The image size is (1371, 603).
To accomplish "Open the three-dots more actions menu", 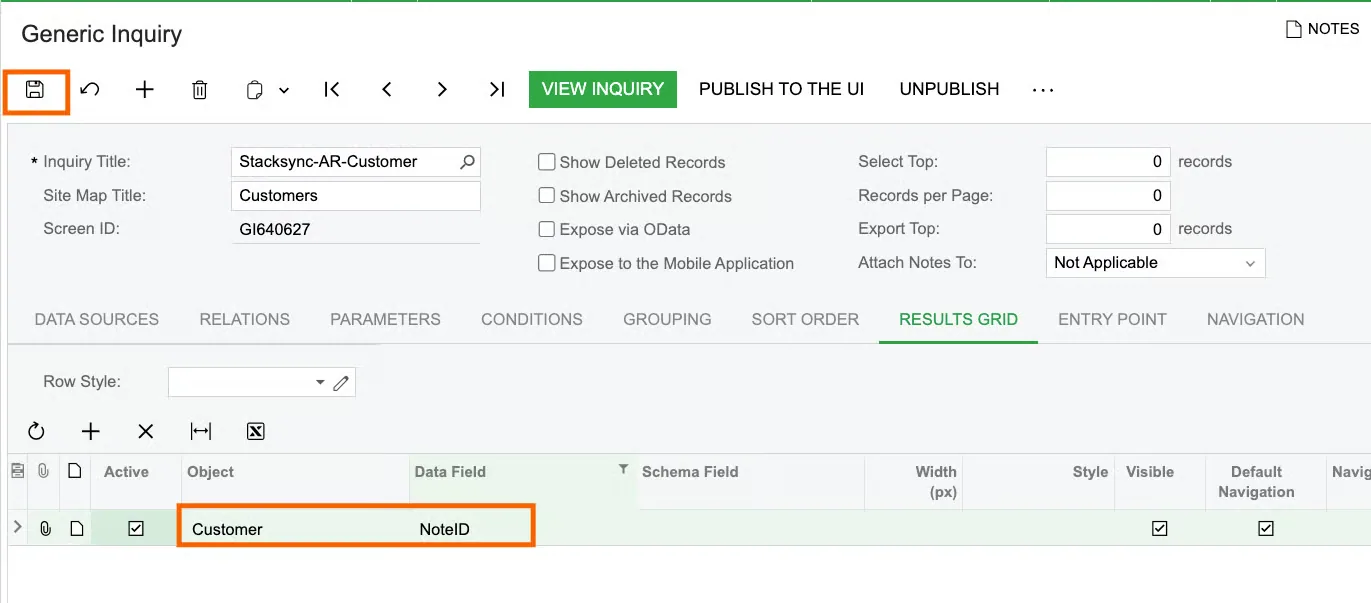I will pyautogui.click(x=1043, y=89).
